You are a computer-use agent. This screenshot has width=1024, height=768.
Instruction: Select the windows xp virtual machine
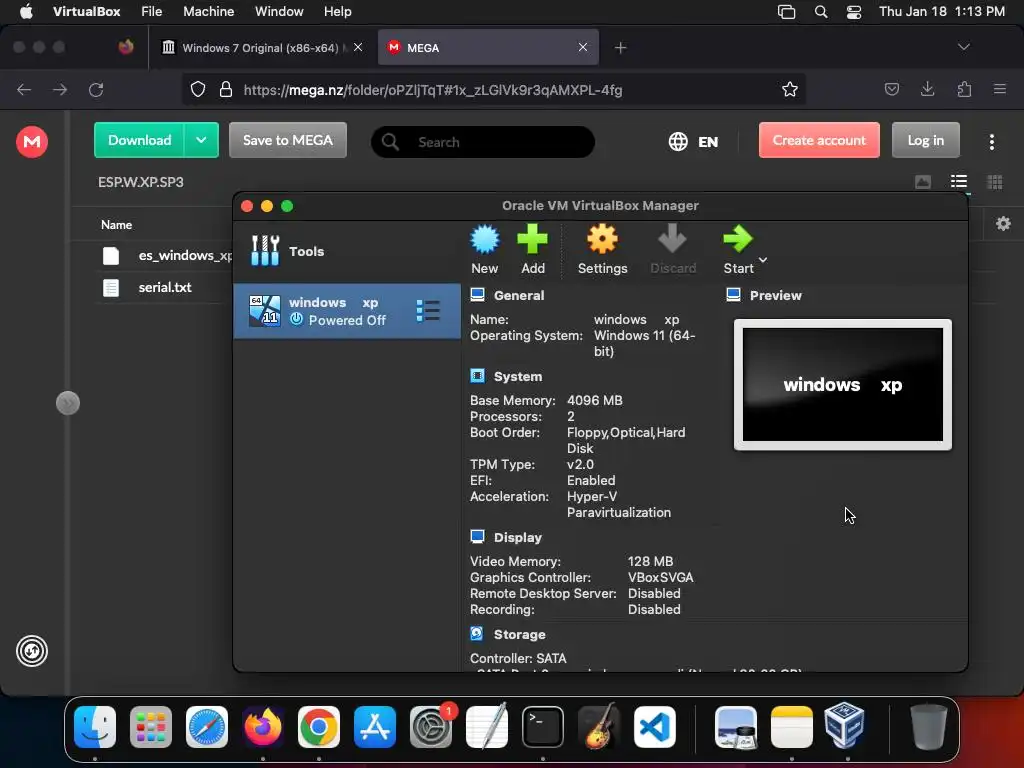pos(347,311)
